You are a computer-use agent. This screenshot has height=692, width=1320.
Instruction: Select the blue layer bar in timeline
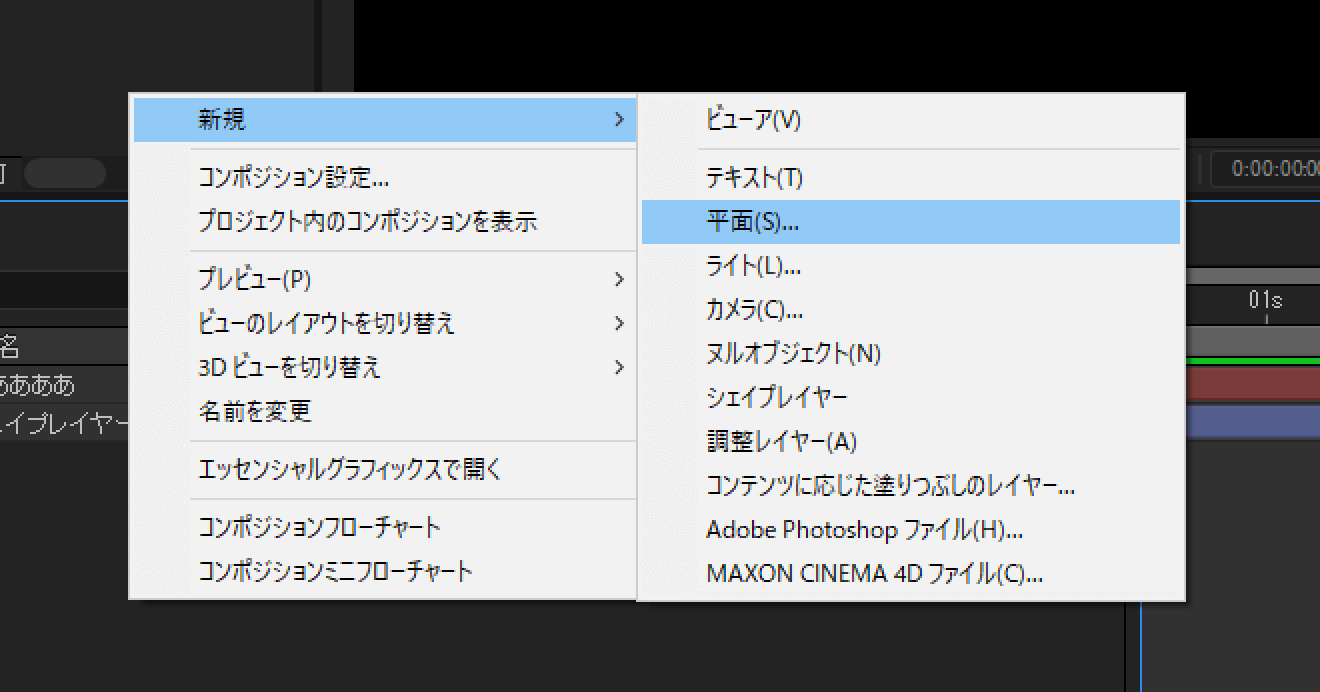click(1253, 422)
